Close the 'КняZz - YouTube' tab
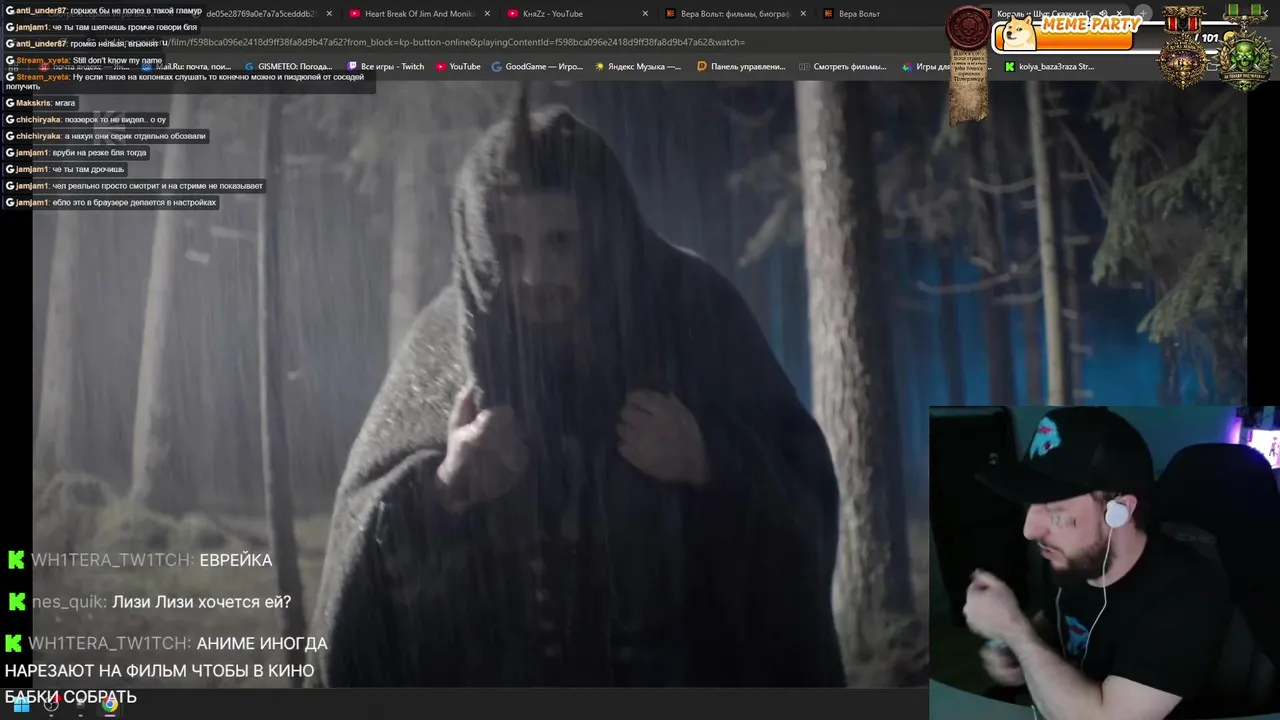The width and height of the screenshot is (1280, 720). tap(645, 14)
